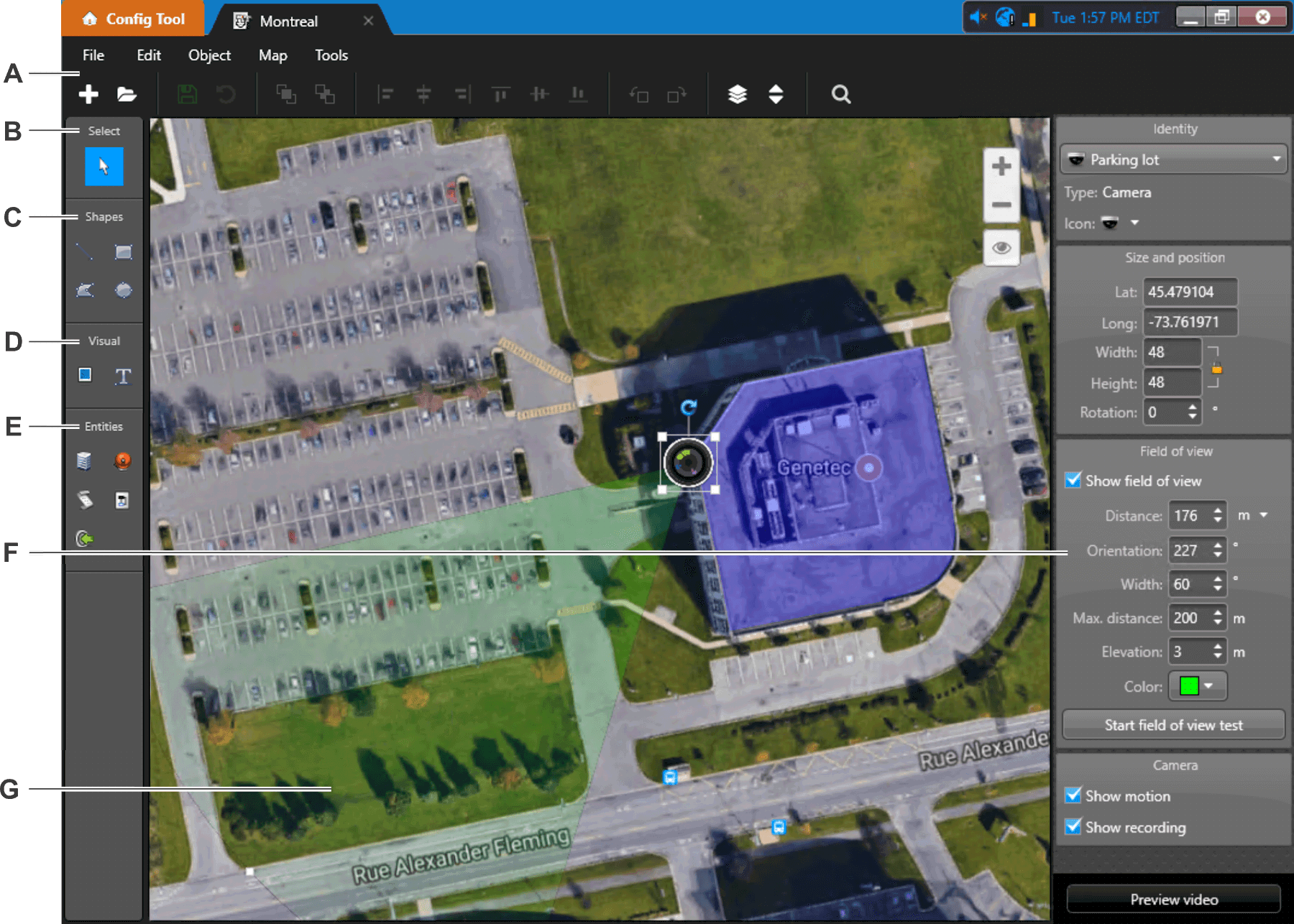The width and height of the screenshot is (1294, 924).
Task: Uncheck Show field of view
Action: 1073,480
